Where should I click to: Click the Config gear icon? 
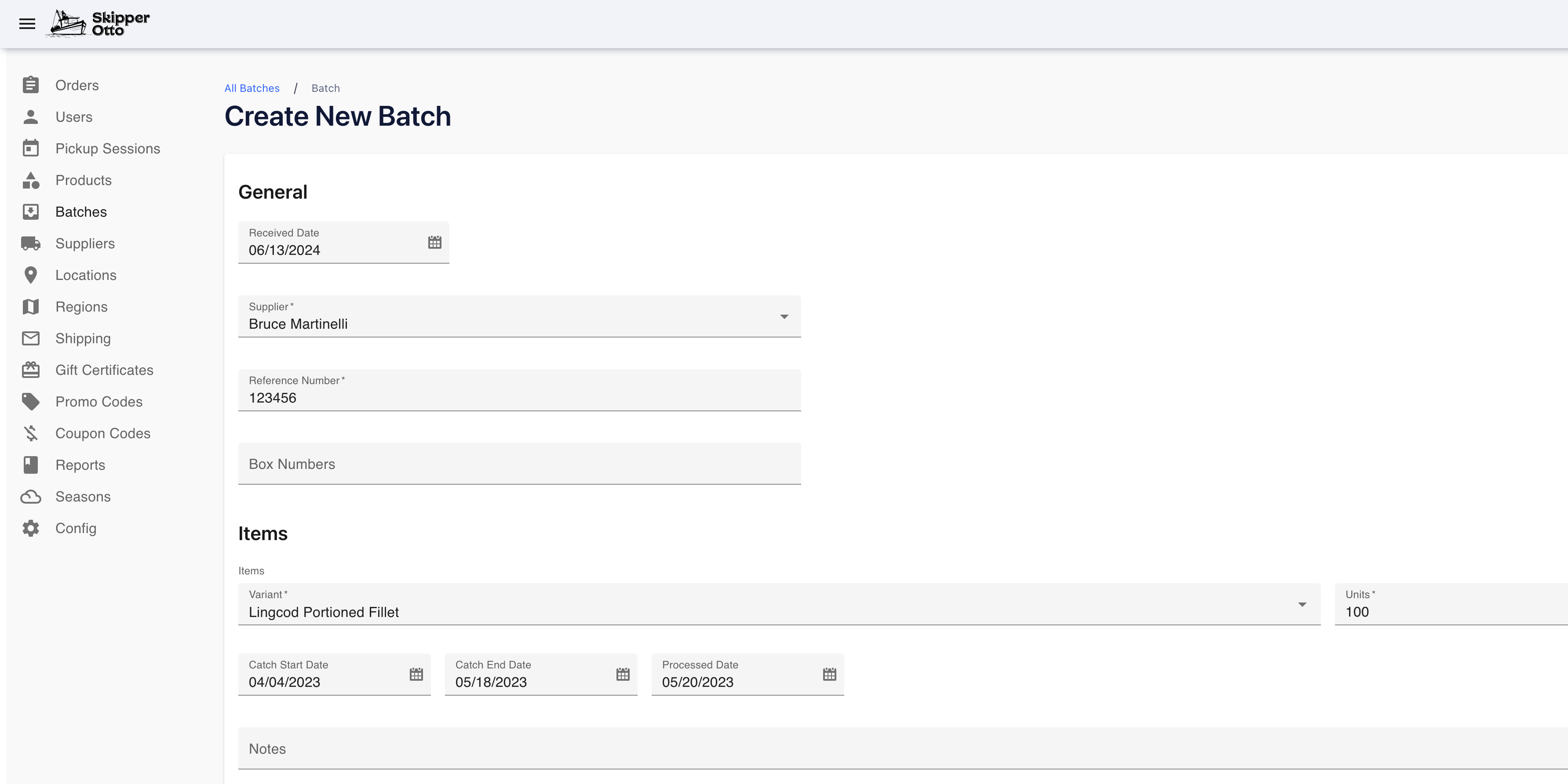(x=30, y=528)
